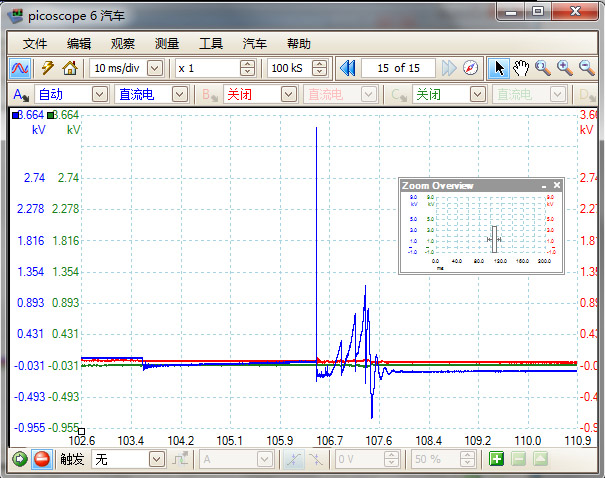
Task: Go to next buffer with double right arrows
Action: click(x=449, y=68)
